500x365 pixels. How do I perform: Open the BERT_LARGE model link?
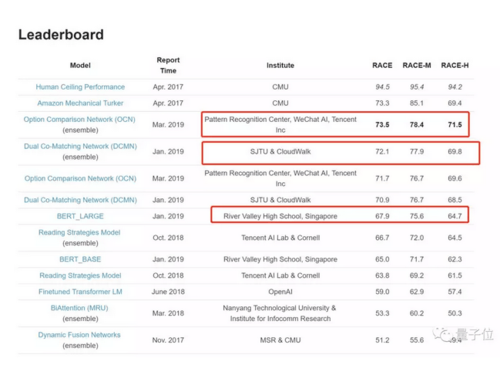[80, 216]
